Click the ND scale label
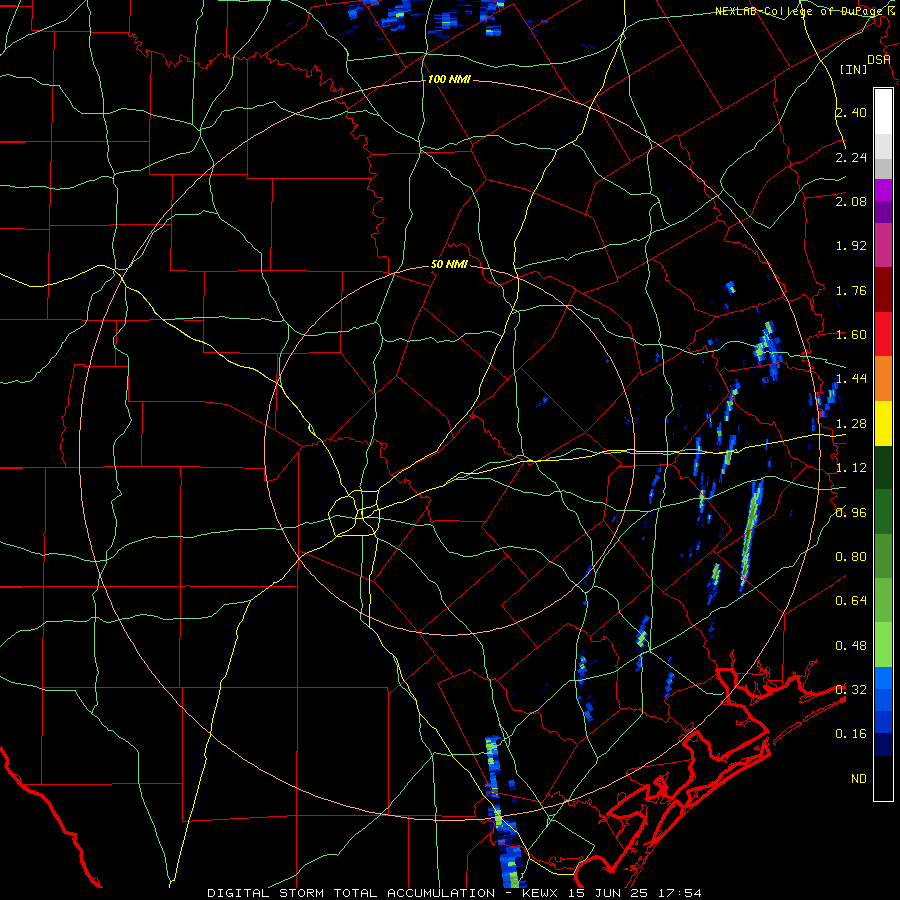 (859, 779)
